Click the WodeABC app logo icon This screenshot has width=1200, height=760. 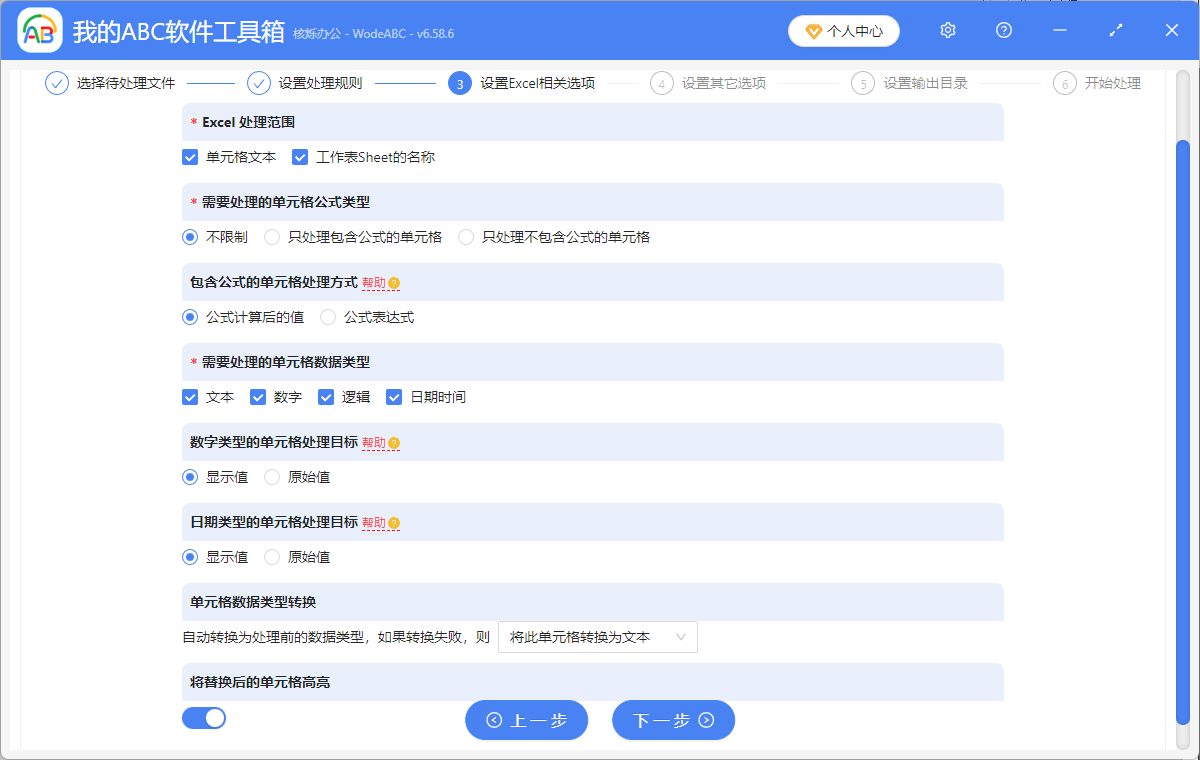39,31
